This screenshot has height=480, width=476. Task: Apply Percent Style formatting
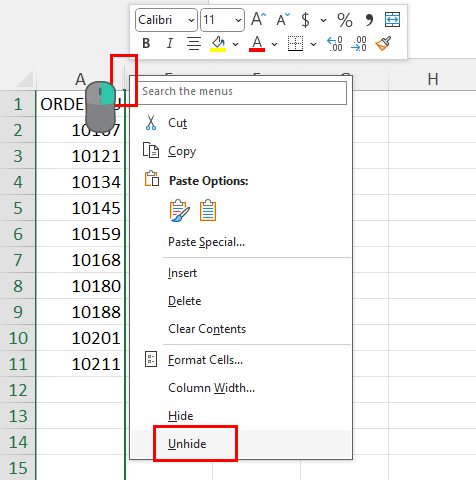(345, 20)
